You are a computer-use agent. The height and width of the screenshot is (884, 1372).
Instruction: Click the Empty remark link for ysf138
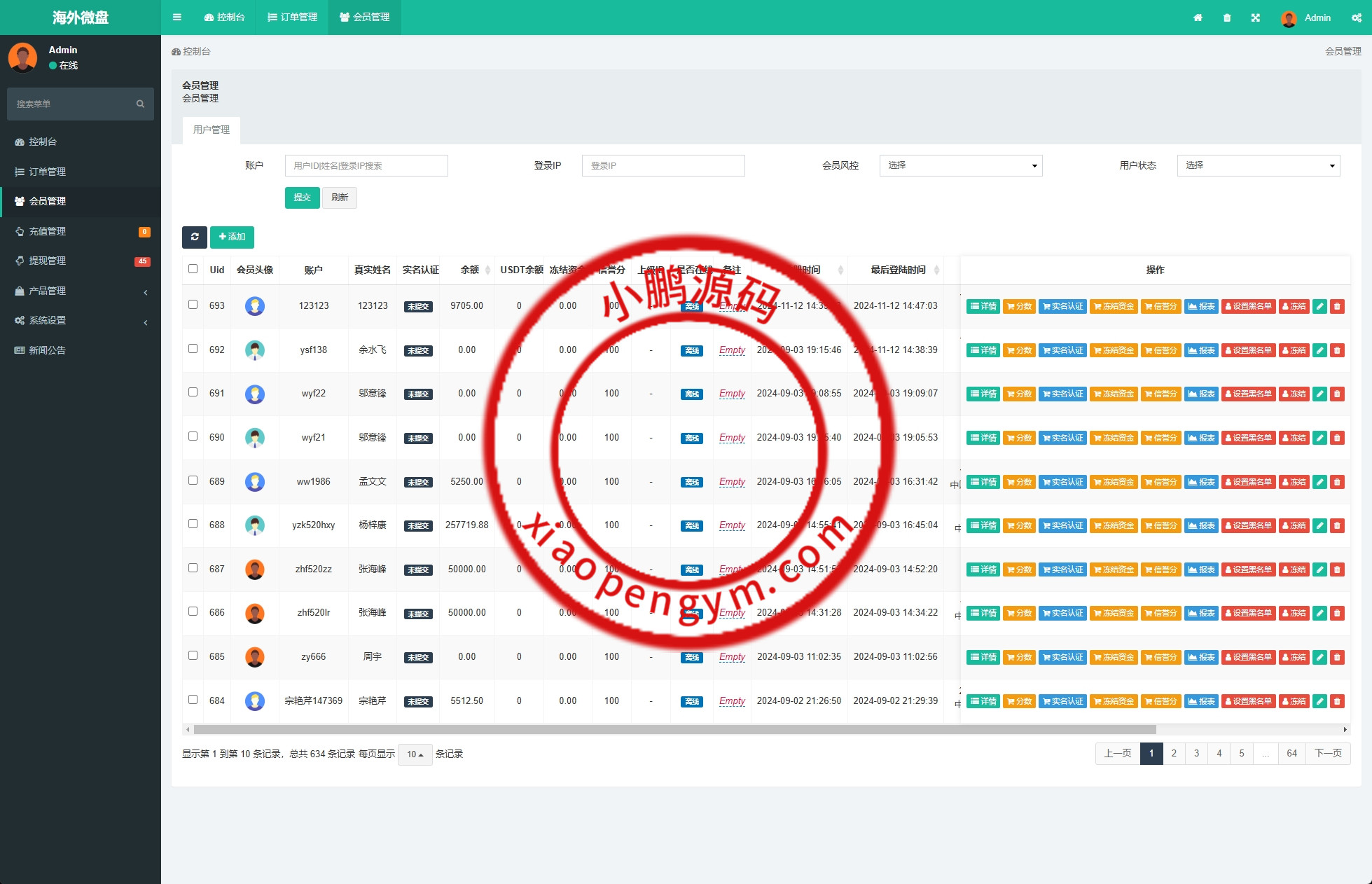point(732,350)
